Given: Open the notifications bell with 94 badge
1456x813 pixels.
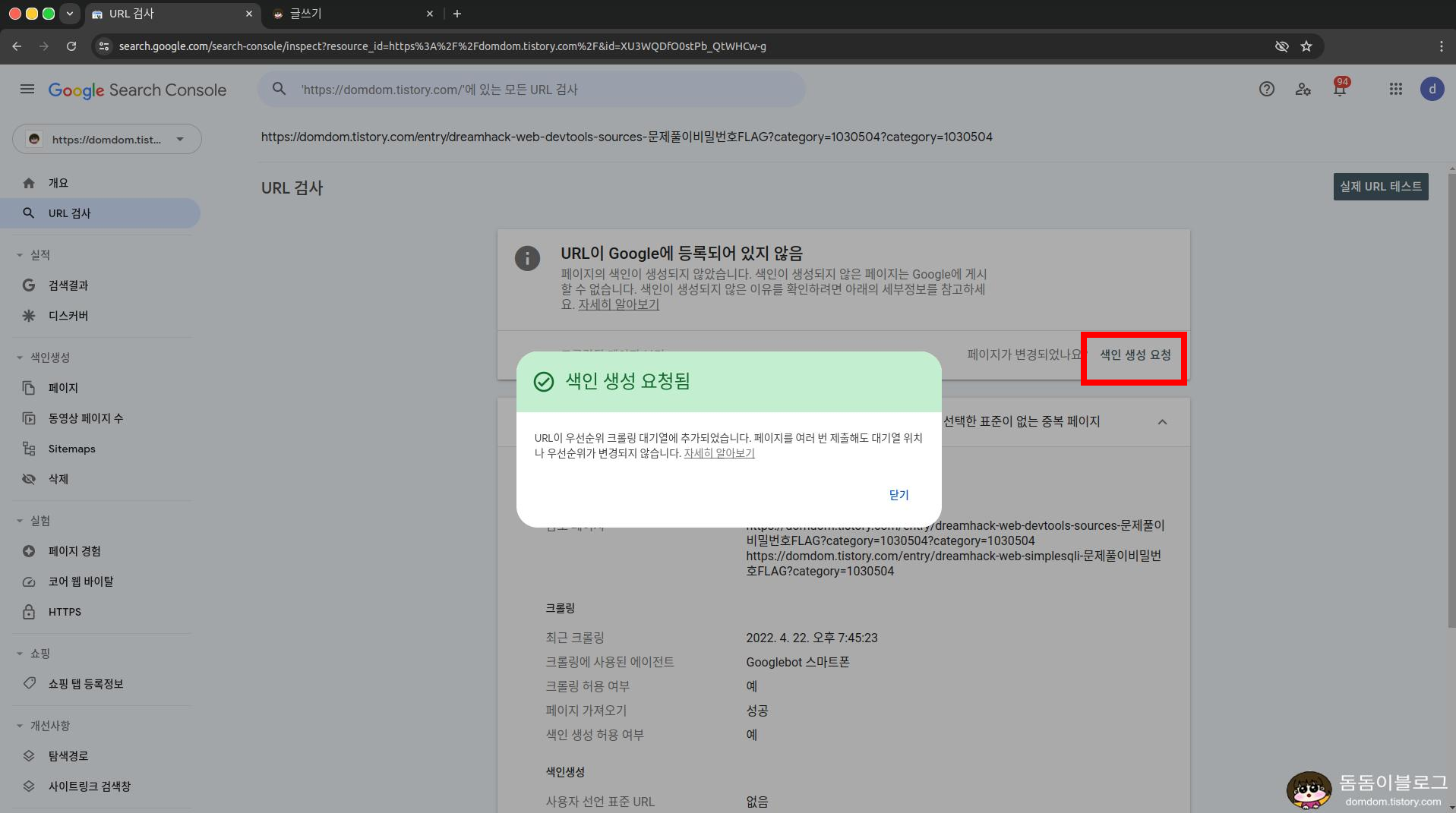Looking at the screenshot, I should tap(1340, 89).
